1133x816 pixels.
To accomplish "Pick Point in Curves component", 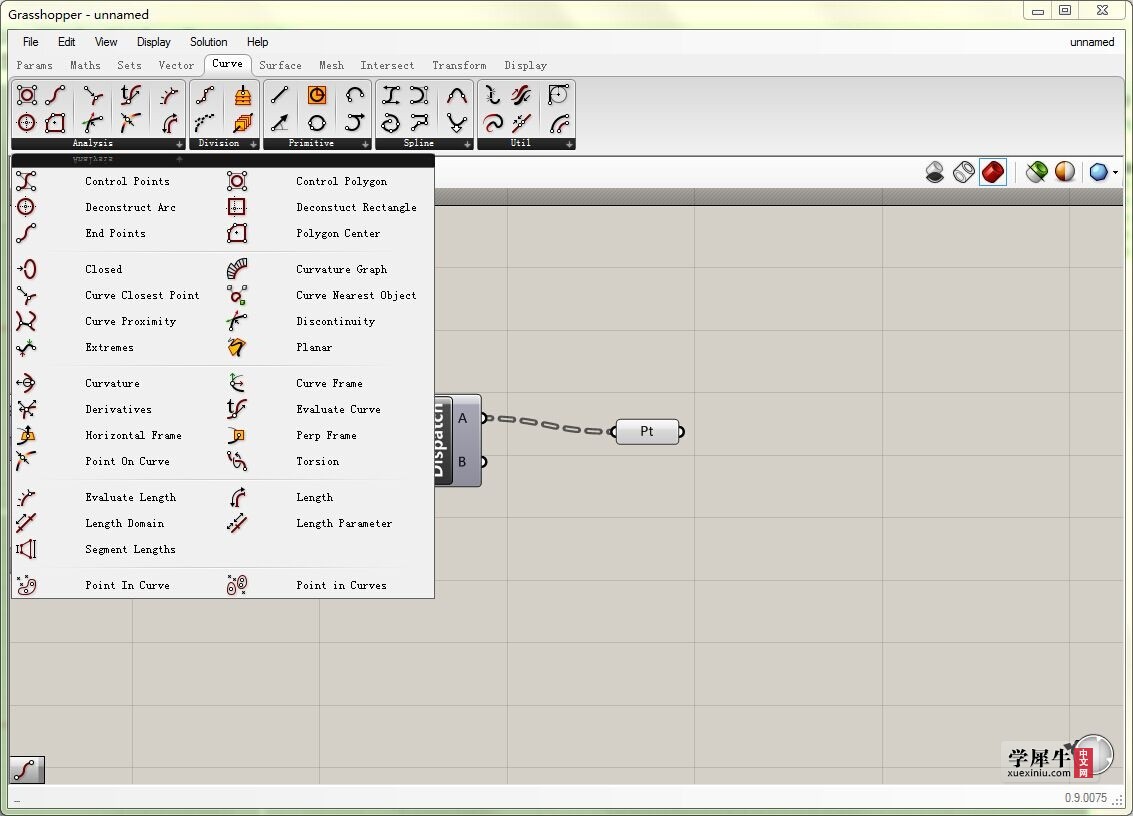I will point(329,586).
